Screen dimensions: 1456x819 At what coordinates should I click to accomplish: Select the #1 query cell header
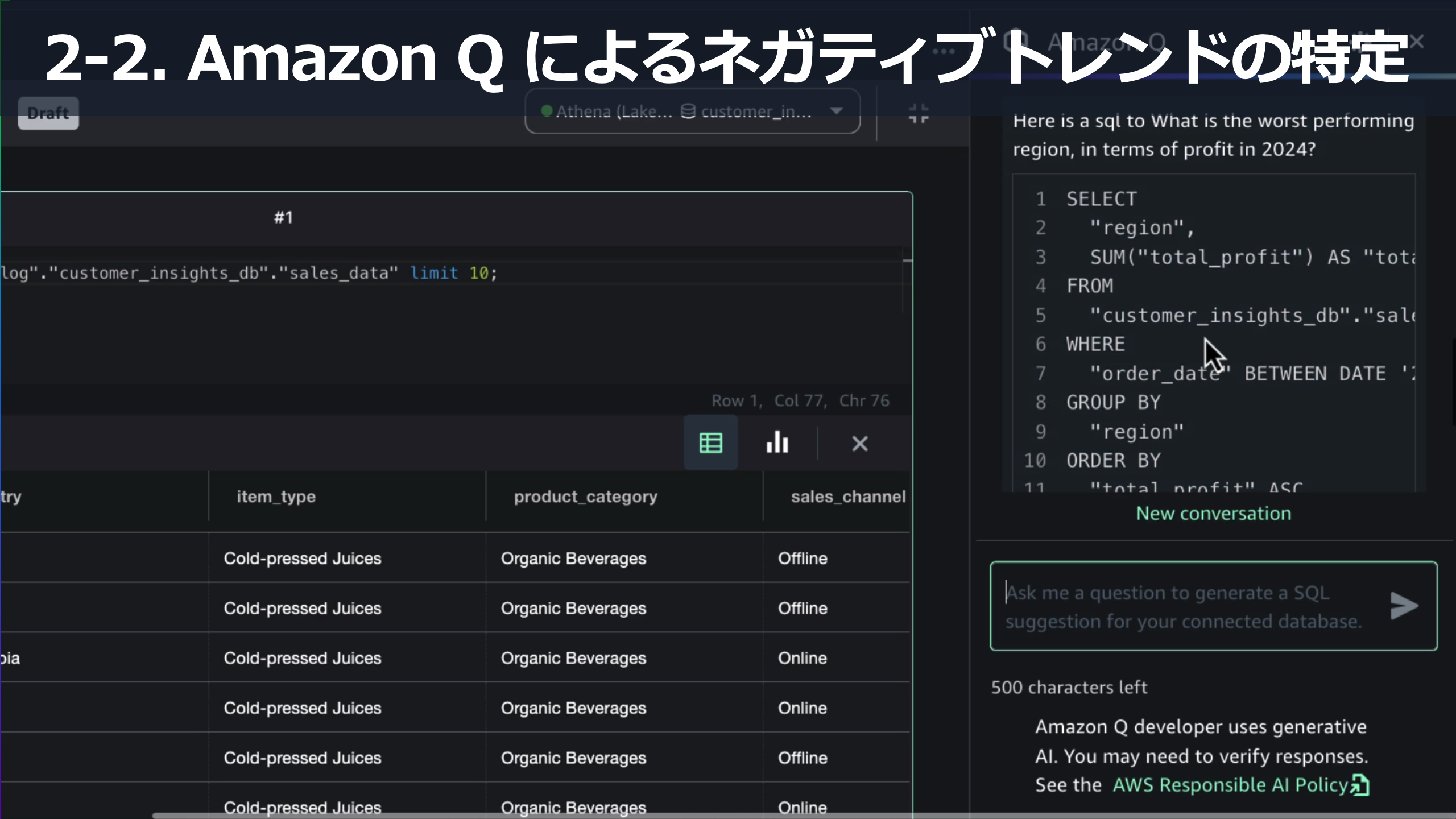(283, 217)
